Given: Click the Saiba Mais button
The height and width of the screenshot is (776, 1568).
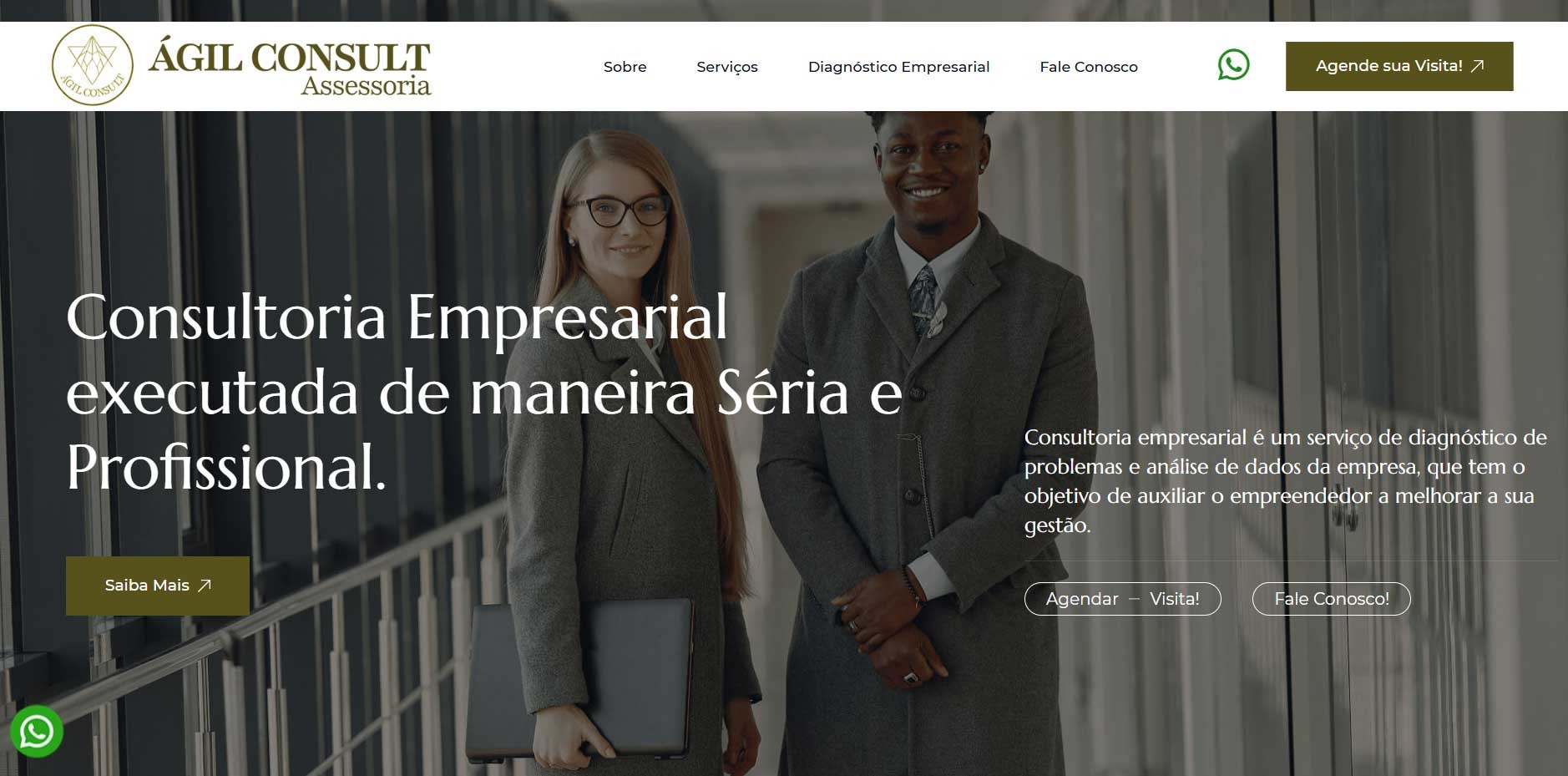Looking at the screenshot, I should 158,586.
